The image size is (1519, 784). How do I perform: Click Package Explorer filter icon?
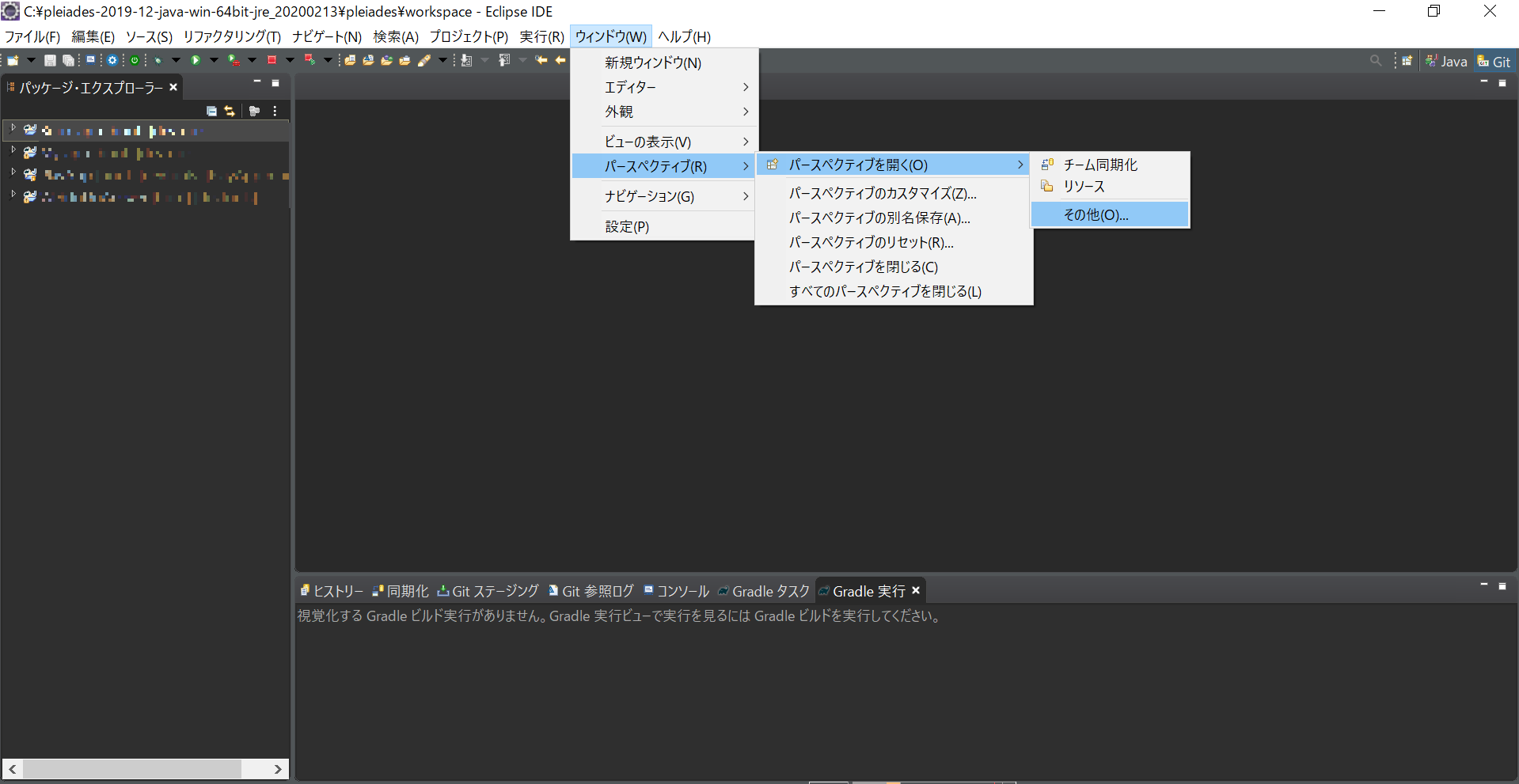coord(254,111)
